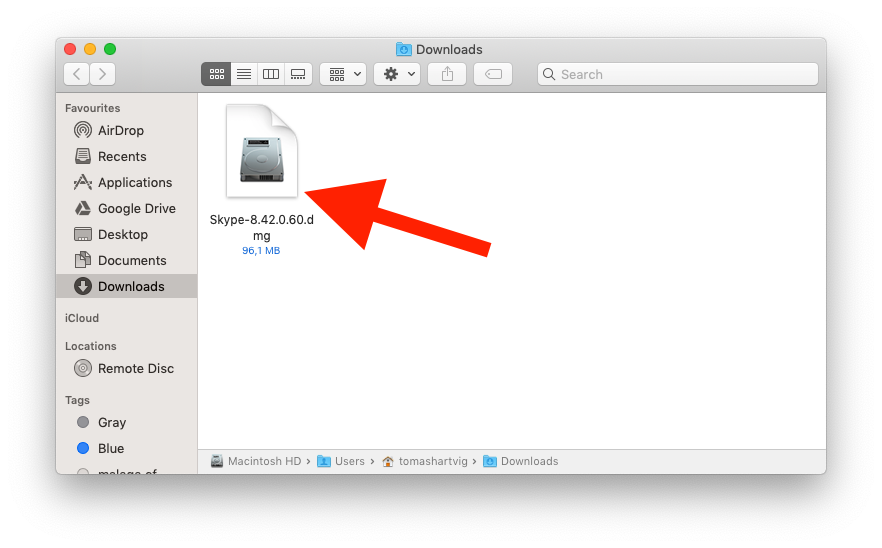Minimize the window with yellow button
The width and height of the screenshot is (882, 548).
pyautogui.click(x=90, y=49)
